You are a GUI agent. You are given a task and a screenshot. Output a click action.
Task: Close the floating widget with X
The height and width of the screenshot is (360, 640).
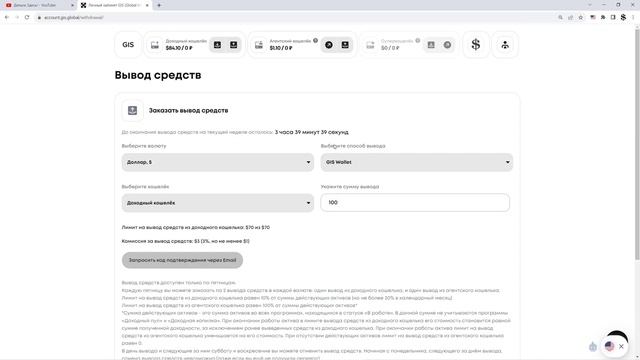pos(621,347)
